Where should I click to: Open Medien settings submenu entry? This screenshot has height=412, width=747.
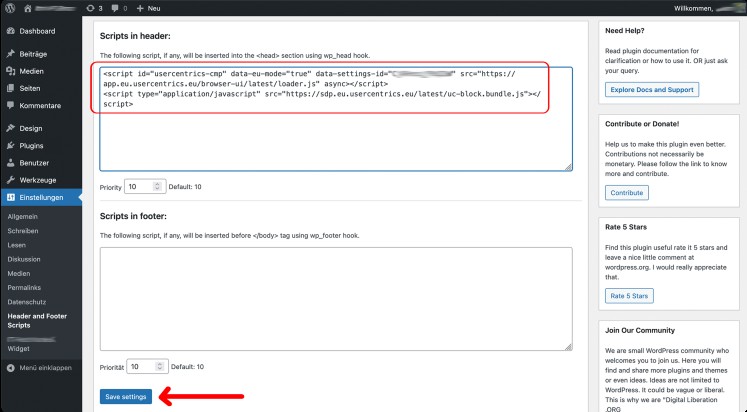(x=19, y=273)
